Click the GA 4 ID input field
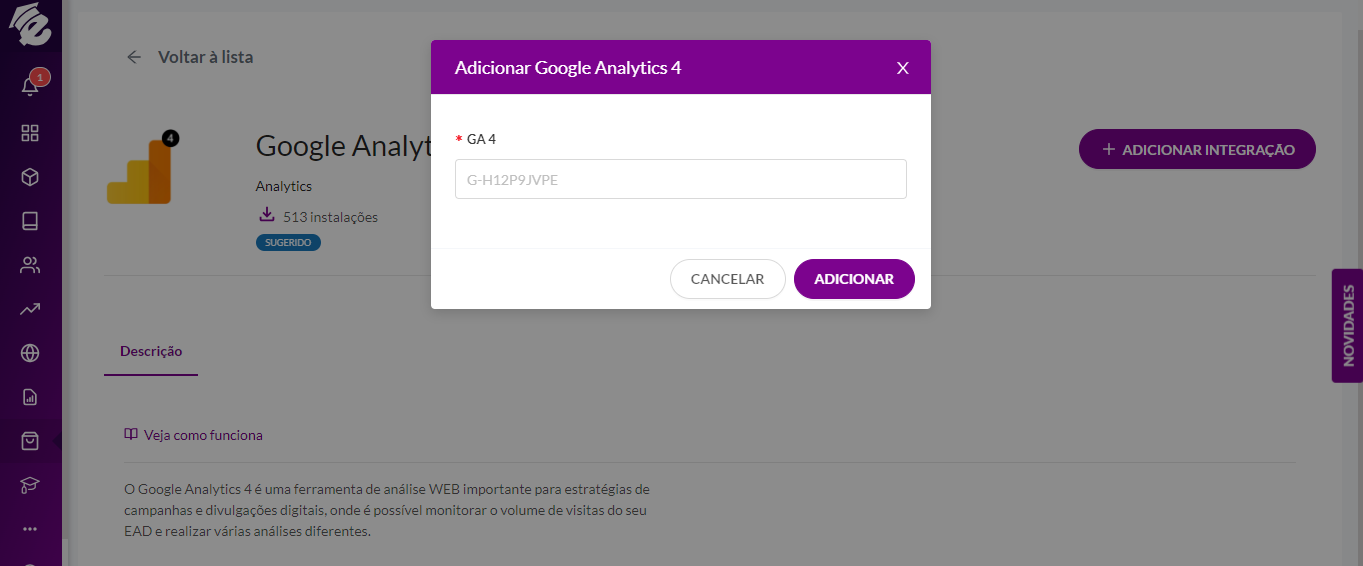1363x566 pixels. pyautogui.click(x=681, y=179)
